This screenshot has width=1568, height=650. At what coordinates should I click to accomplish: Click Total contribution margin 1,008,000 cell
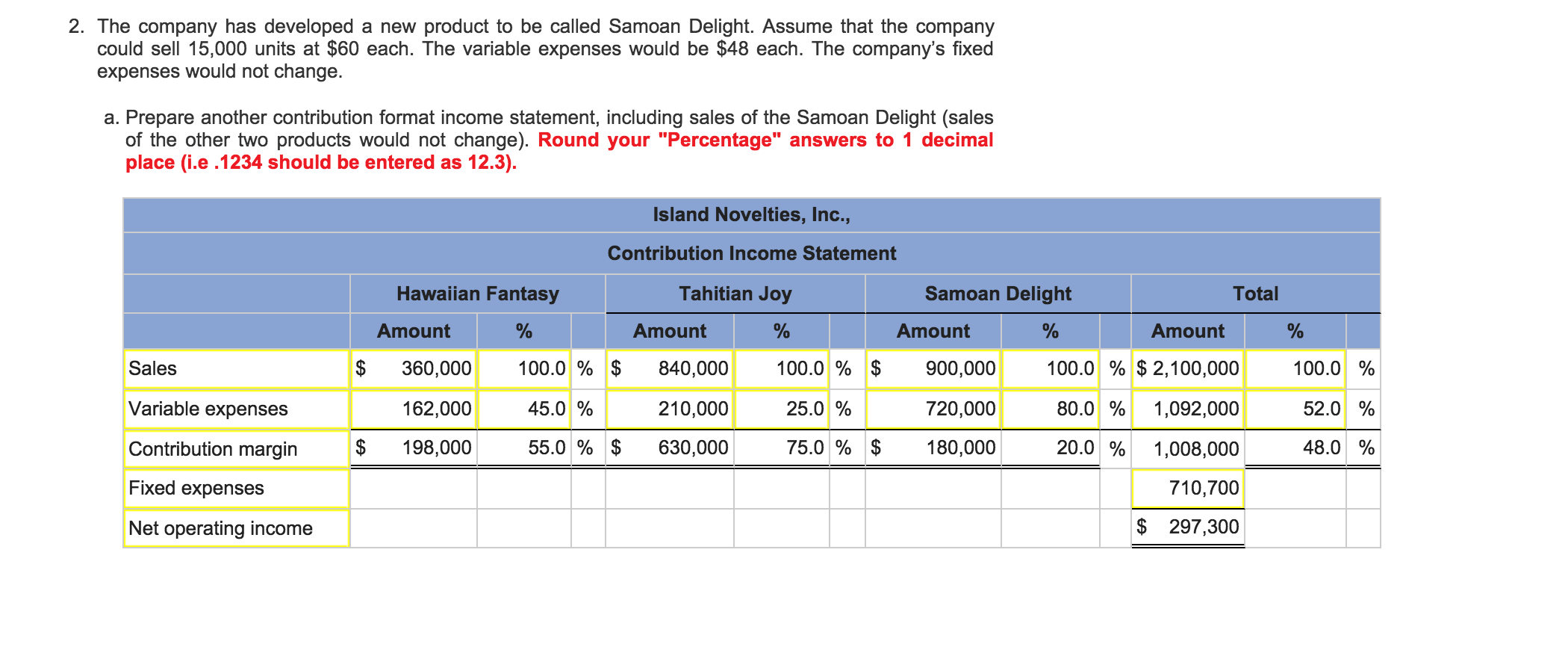(x=1188, y=449)
